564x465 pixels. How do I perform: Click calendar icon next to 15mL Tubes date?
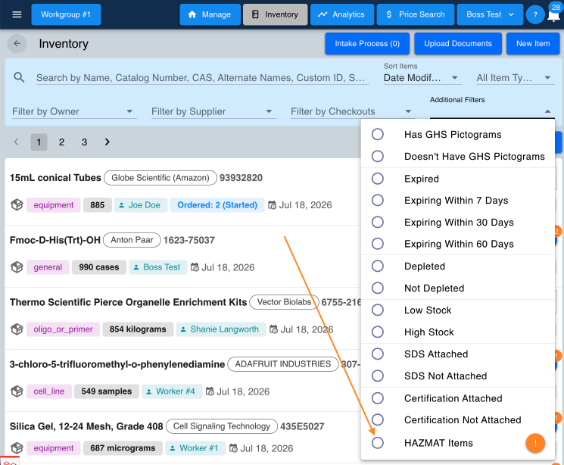click(x=272, y=205)
